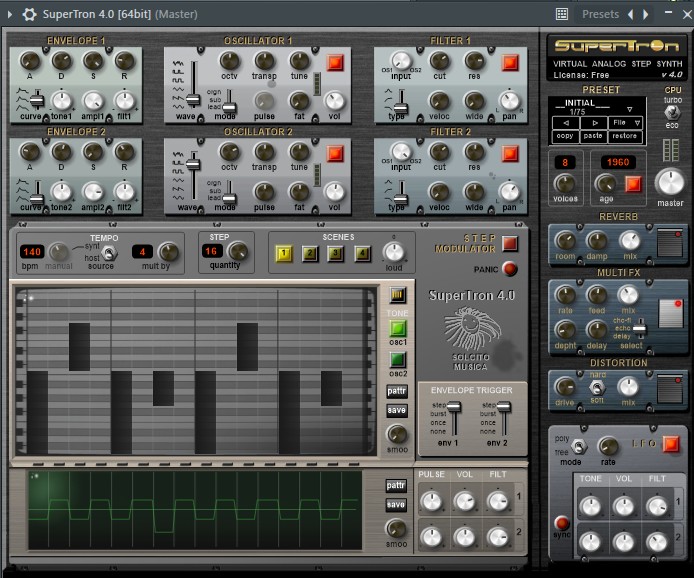Click the Filter 2 res knob

[x=474, y=152]
